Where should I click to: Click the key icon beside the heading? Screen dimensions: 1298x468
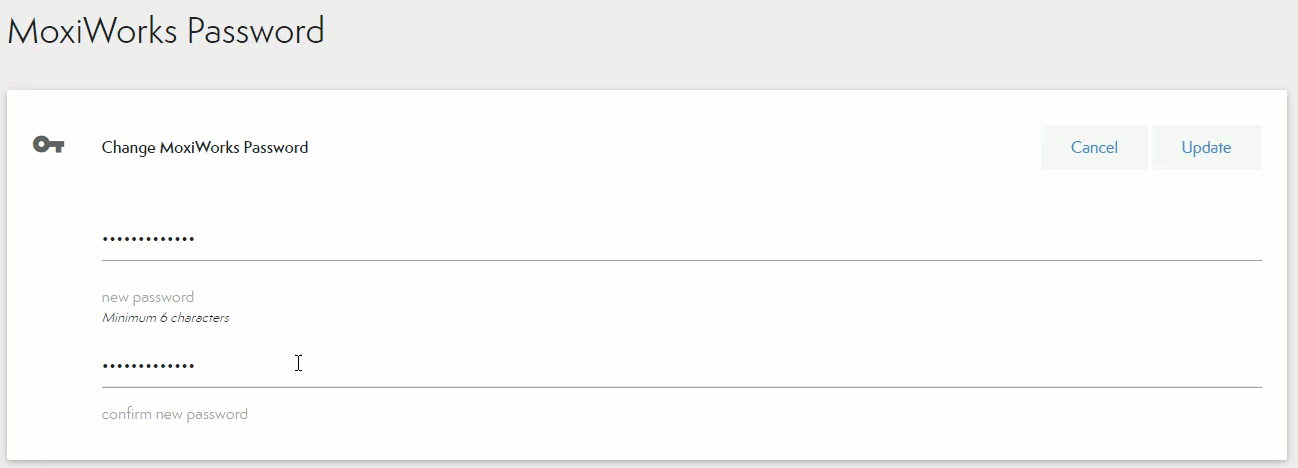click(48, 146)
